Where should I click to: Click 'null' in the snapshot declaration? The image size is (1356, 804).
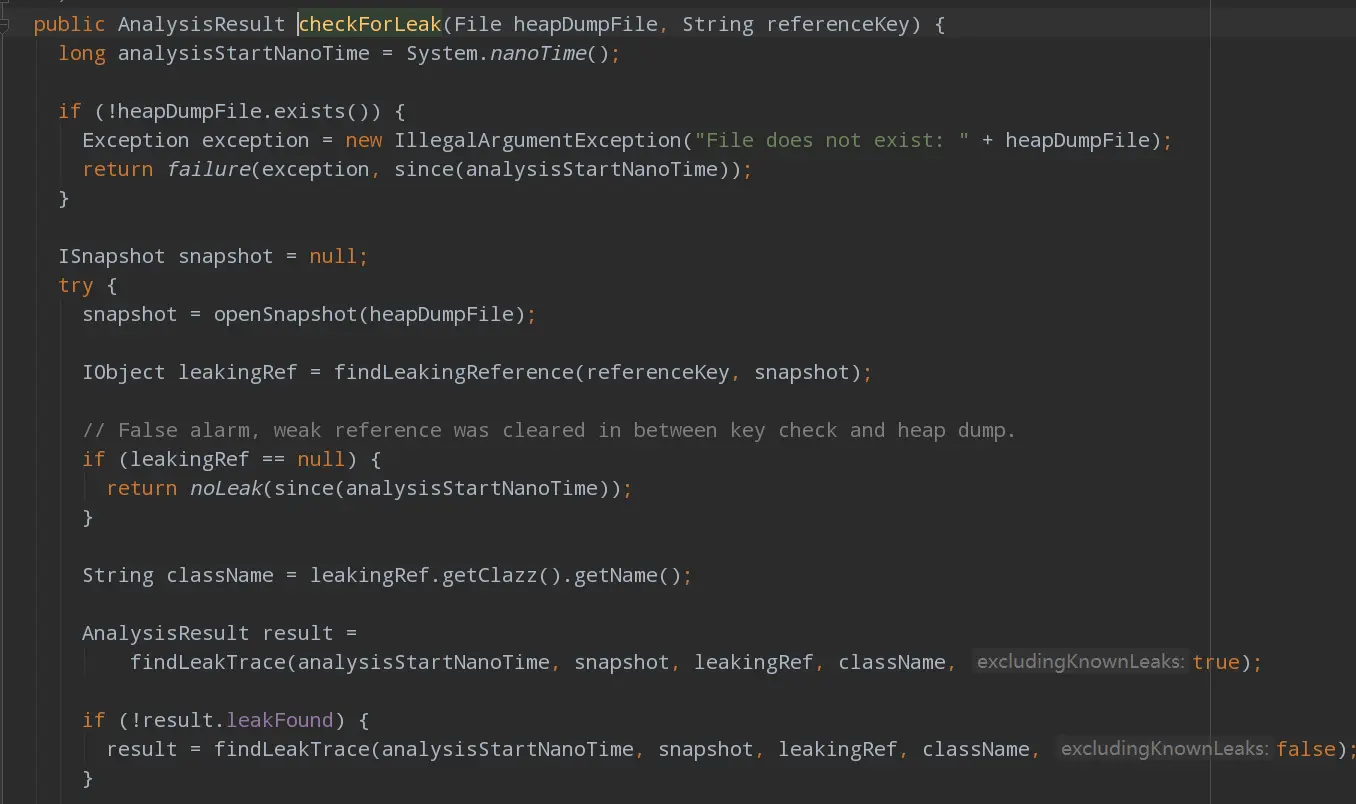[x=334, y=256]
